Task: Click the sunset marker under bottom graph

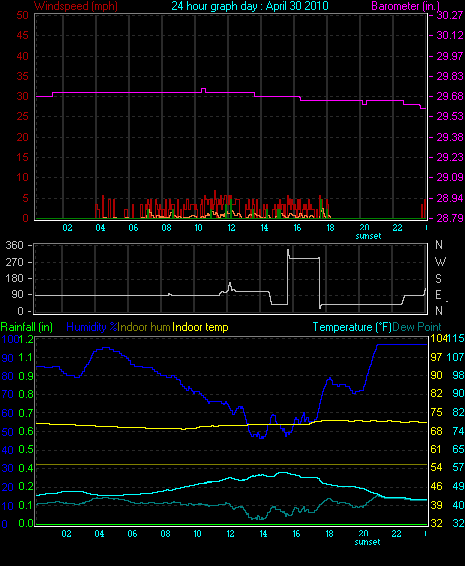Action: (368, 542)
